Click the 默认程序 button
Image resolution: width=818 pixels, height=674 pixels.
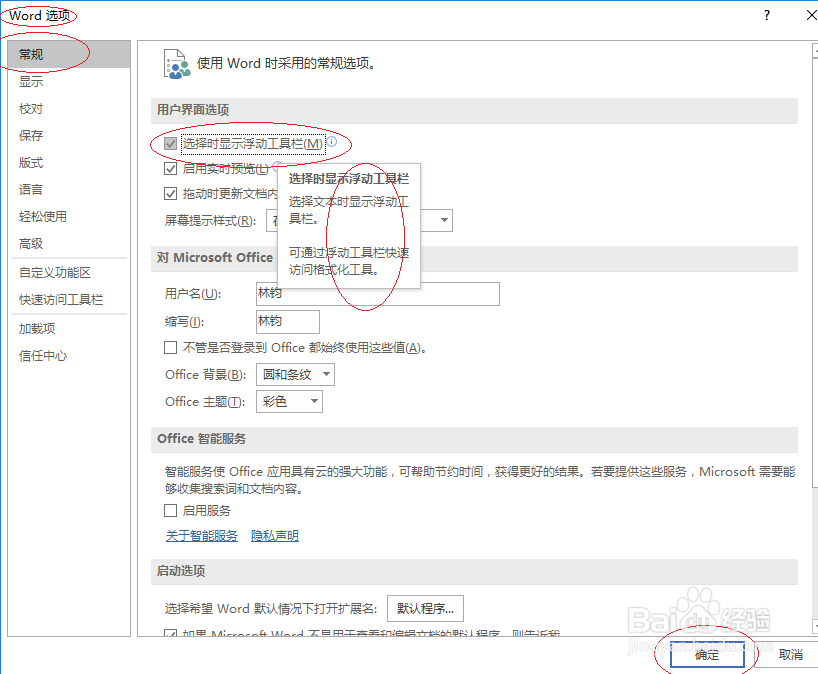click(x=427, y=608)
